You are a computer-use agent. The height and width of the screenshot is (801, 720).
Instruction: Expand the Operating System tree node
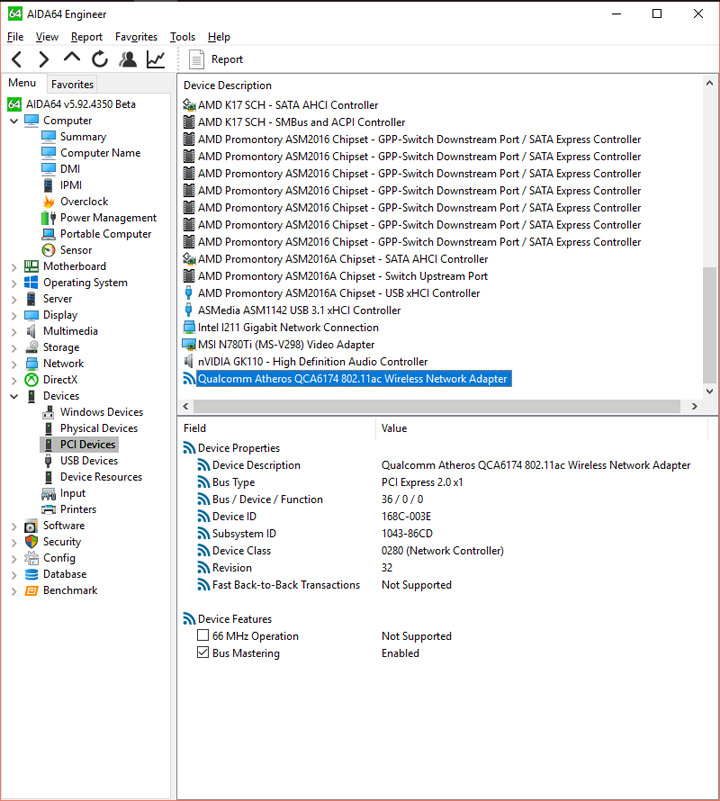click(14, 283)
